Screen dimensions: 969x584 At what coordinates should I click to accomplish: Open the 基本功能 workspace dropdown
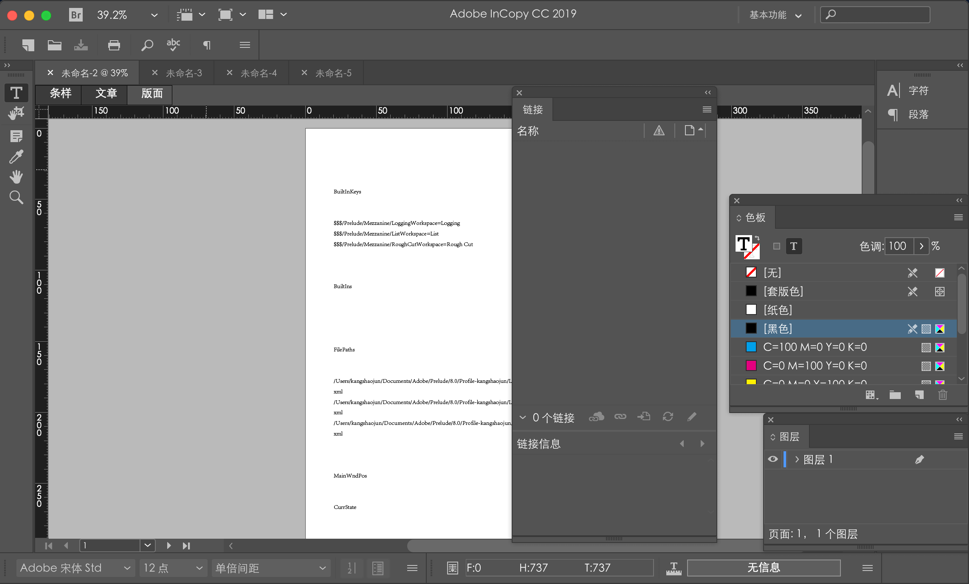click(x=776, y=15)
